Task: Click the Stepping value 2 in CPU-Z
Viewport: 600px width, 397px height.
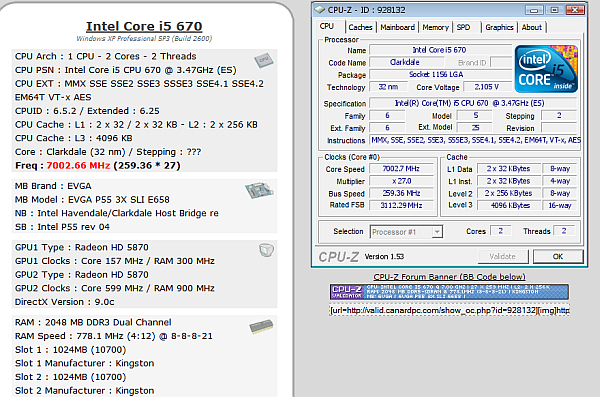Action: pyautogui.click(x=559, y=116)
